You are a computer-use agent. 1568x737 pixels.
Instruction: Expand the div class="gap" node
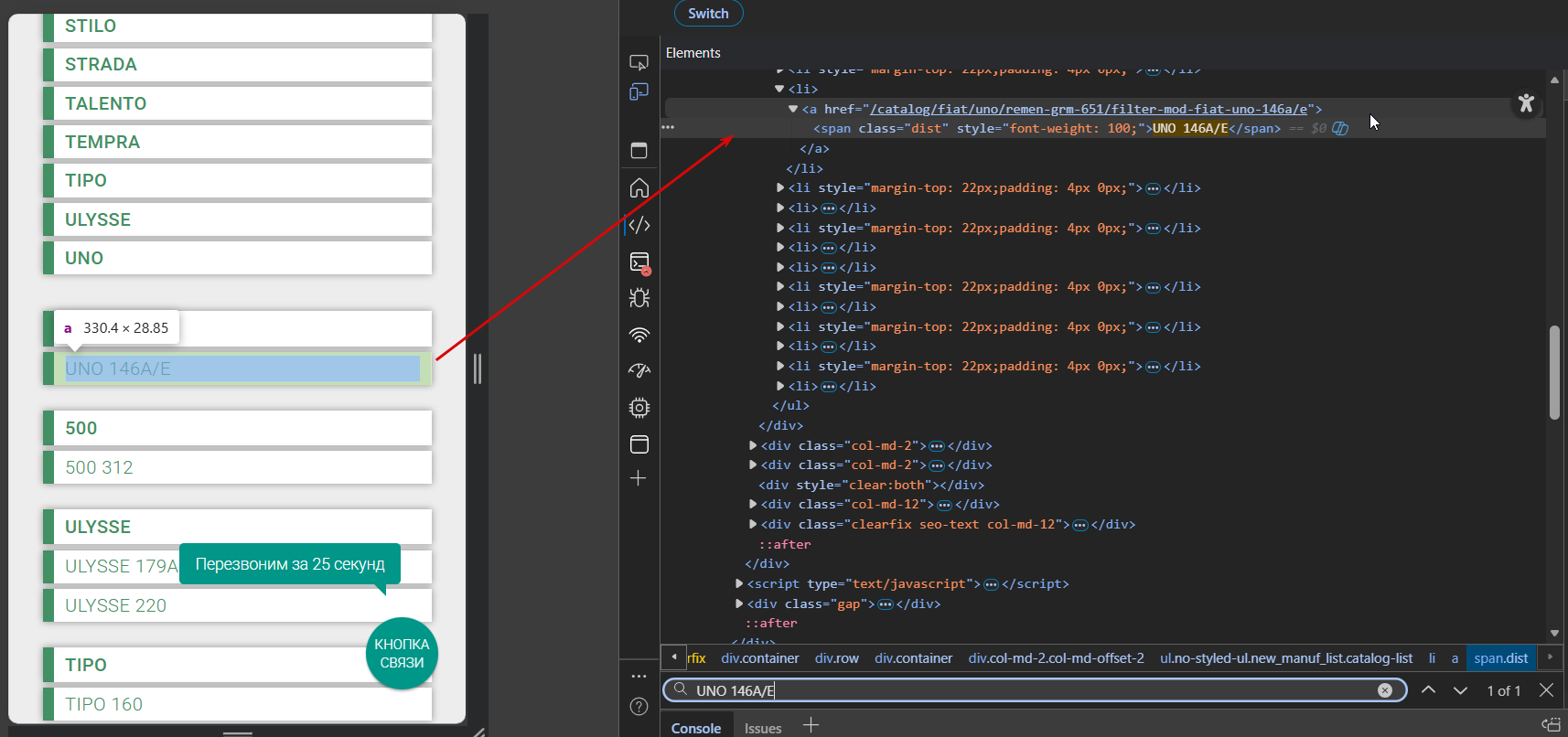739,603
